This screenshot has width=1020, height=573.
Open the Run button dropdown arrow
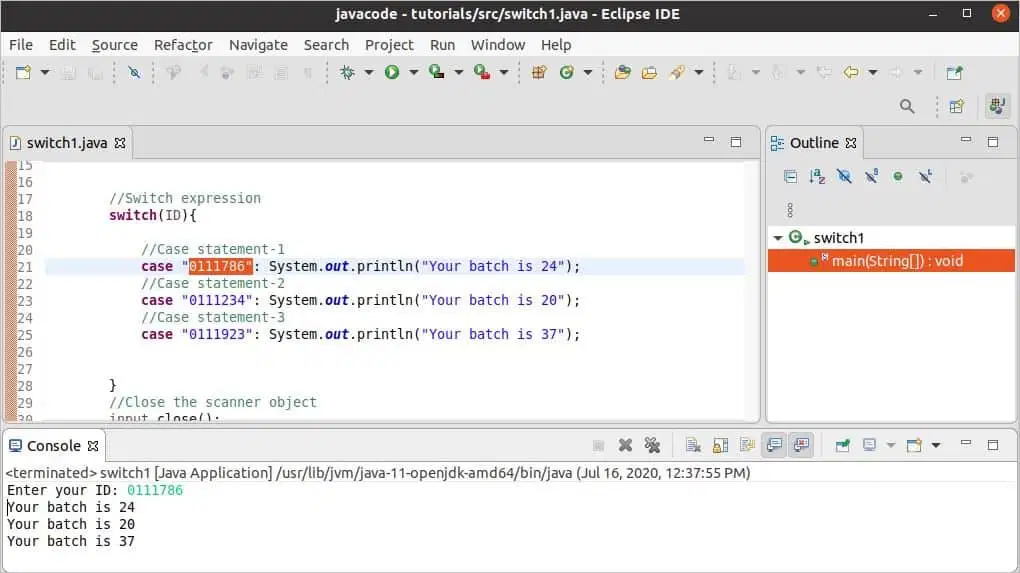coord(413,72)
